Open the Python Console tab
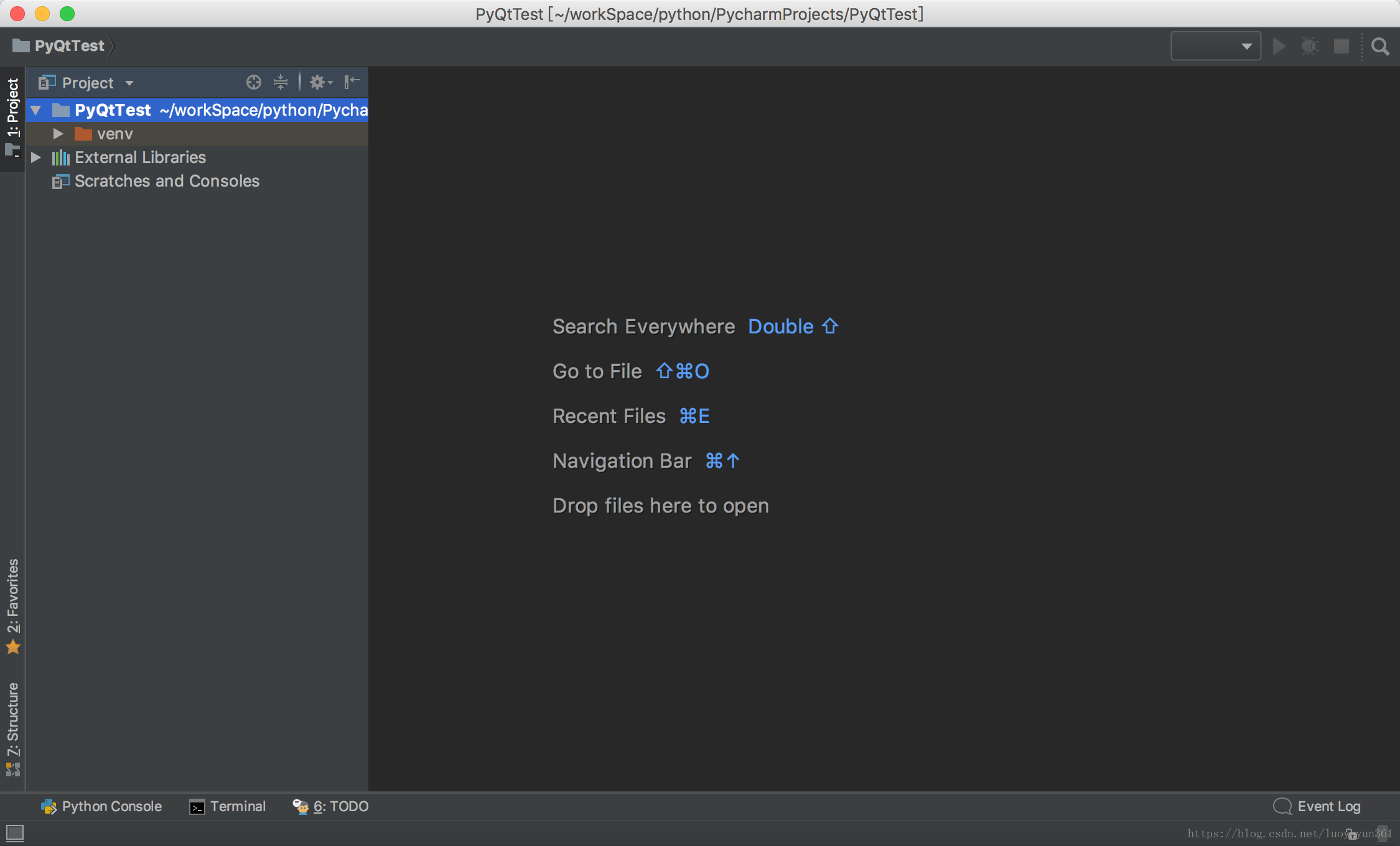The width and height of the screenshot is (1400, 846). 101,806
